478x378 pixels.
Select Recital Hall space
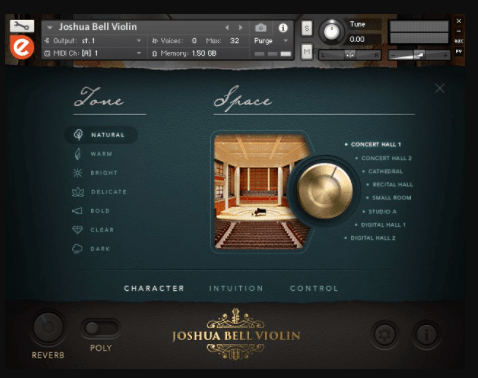(x=390, y=184)
